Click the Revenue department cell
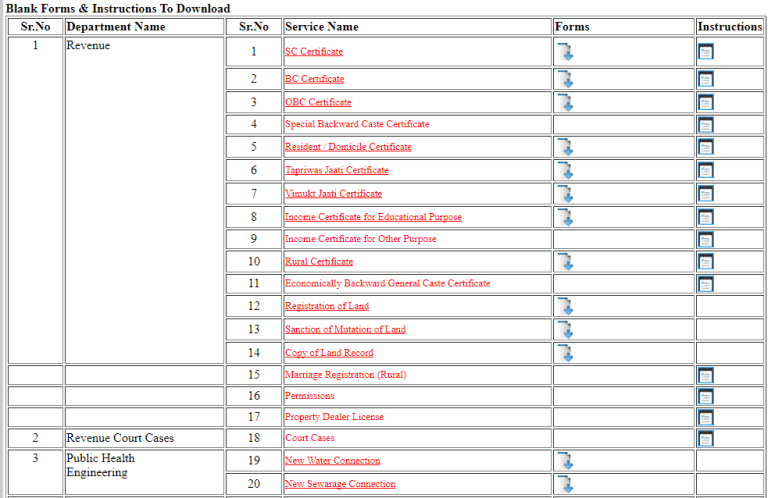 (144, 200)
